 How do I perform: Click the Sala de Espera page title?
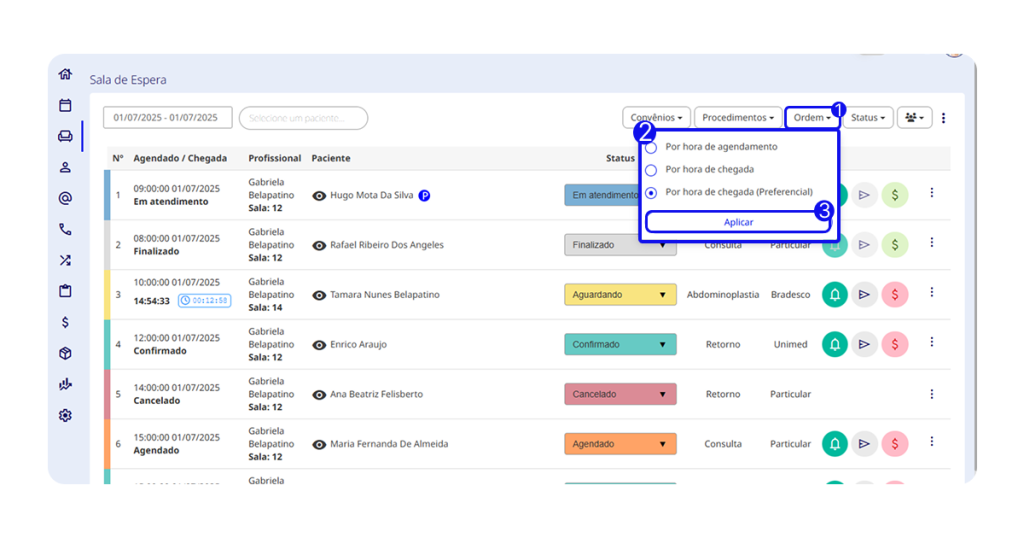pos(128,80)
